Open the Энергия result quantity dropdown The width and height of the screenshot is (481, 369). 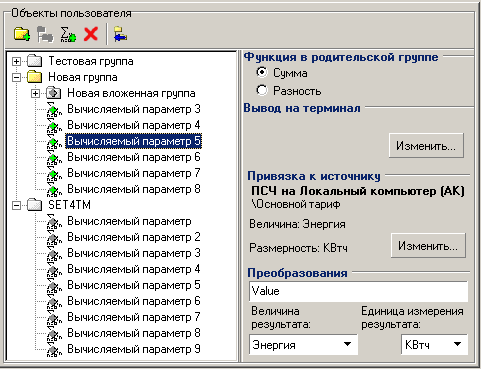347,345
